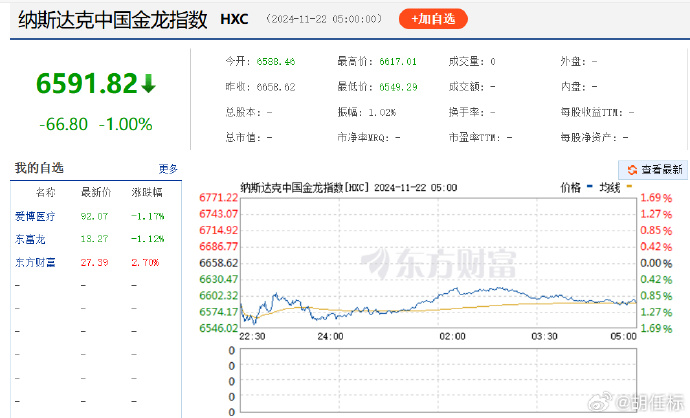Click the HXC ticker code in the header
The width and height of the screenshot is (690, 418).
tap(234, 19)
